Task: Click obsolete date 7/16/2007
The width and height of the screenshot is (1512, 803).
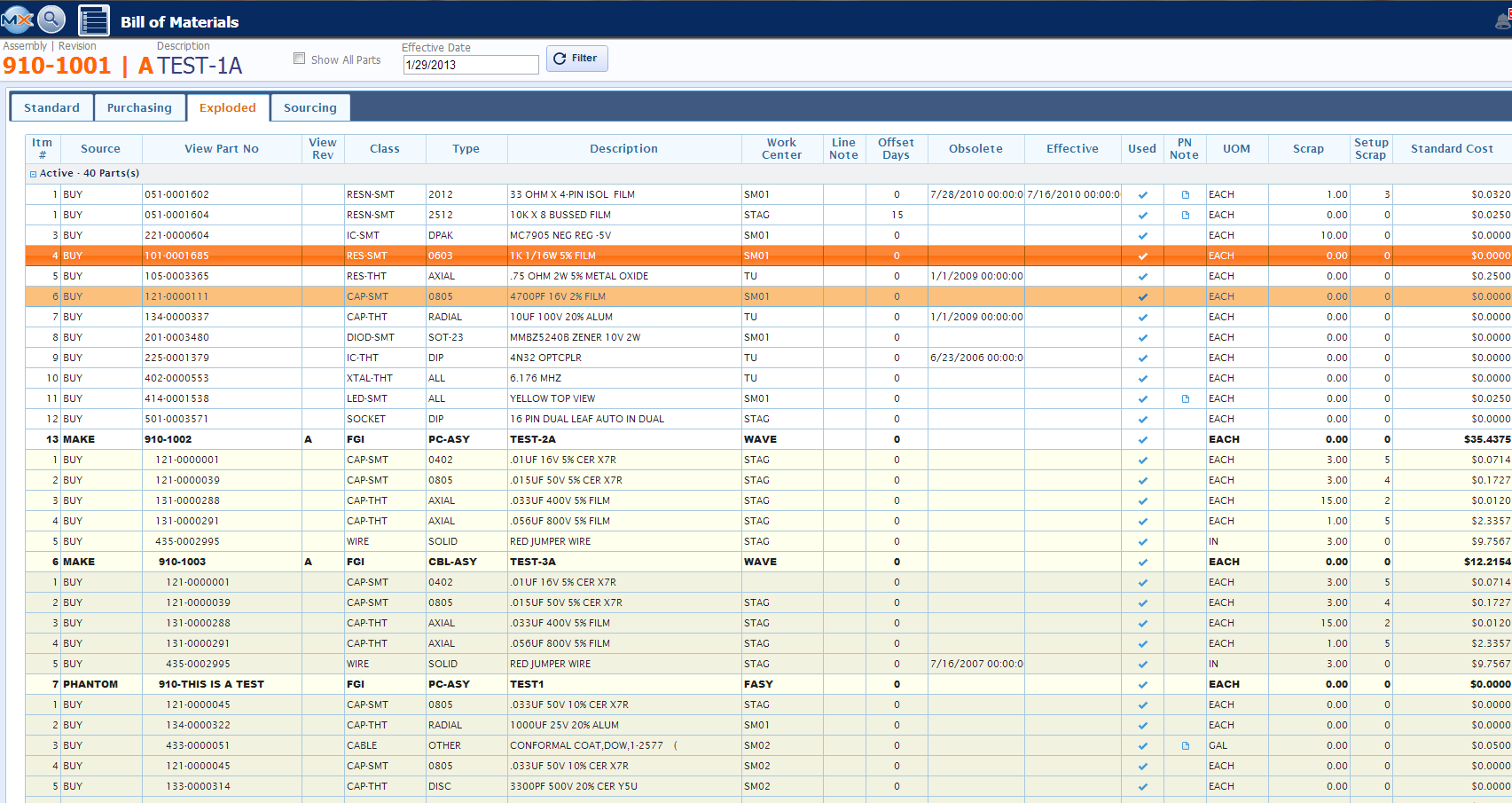Action: (x=976, y=664)
